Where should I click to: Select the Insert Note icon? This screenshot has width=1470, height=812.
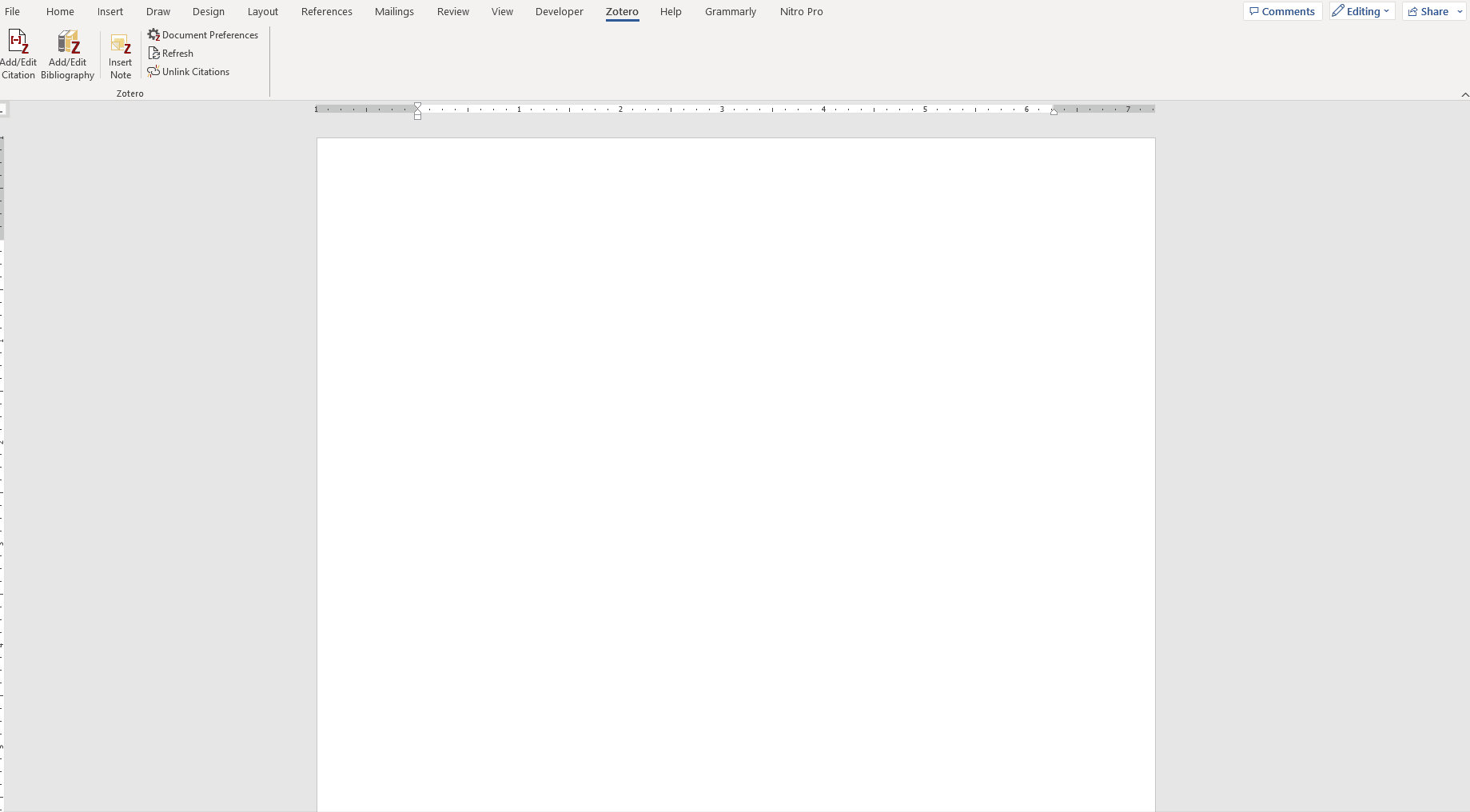point(120,44)
